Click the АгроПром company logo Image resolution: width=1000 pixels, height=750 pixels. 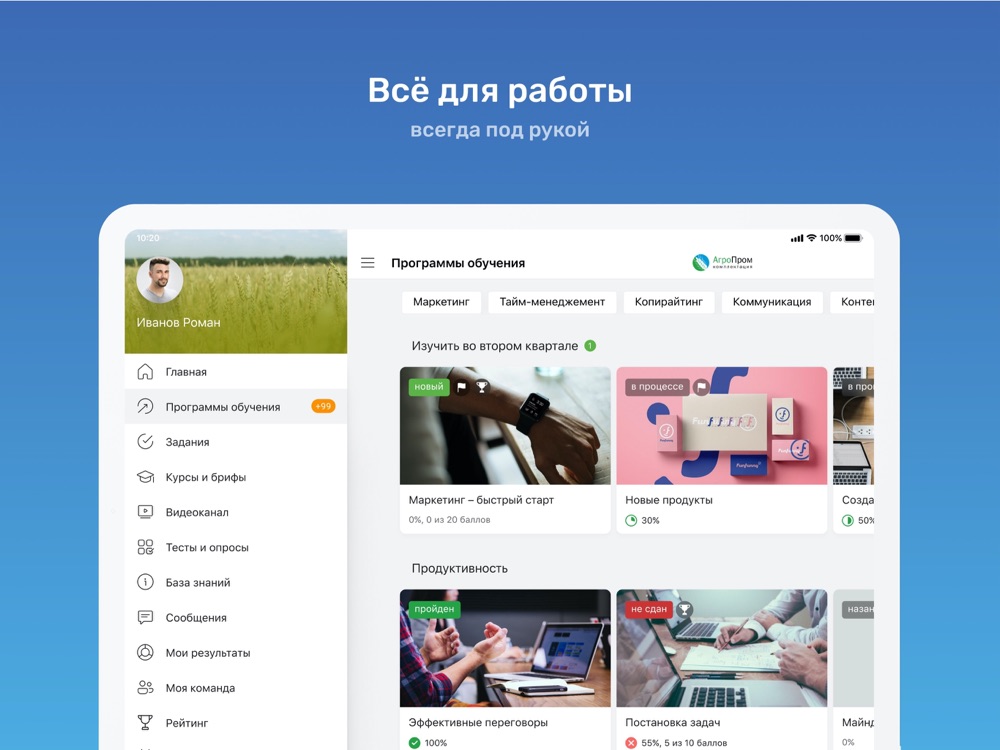point(723,261)
